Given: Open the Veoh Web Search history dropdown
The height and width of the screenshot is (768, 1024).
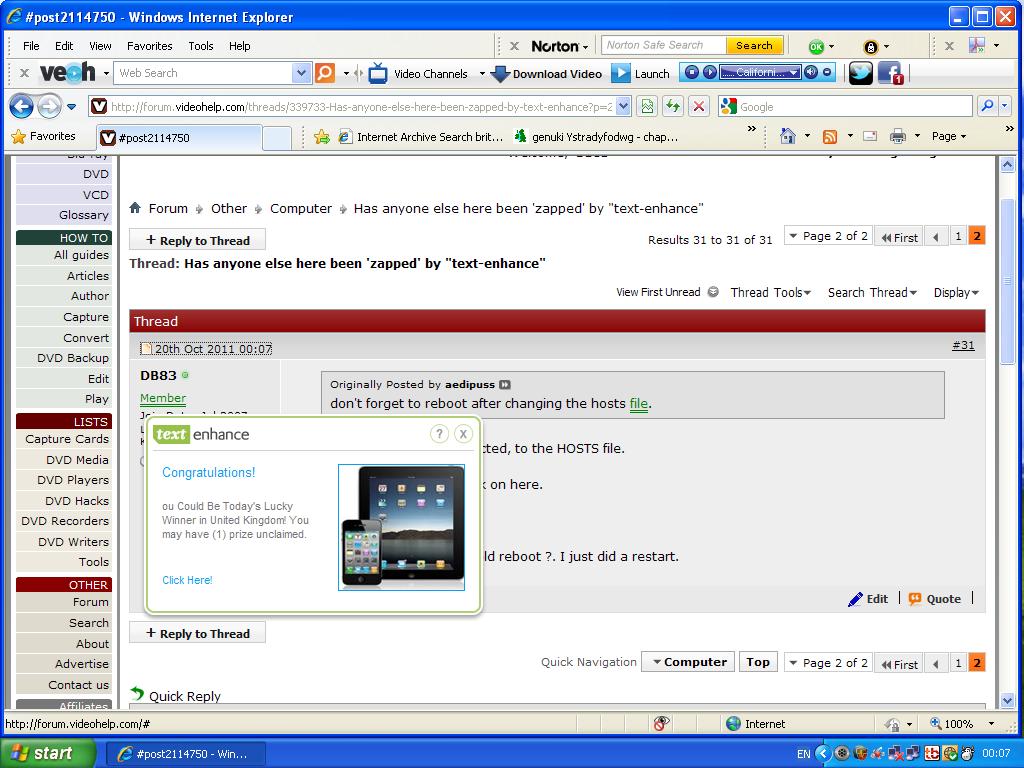Looking at the screenshot, I should 300,73.
